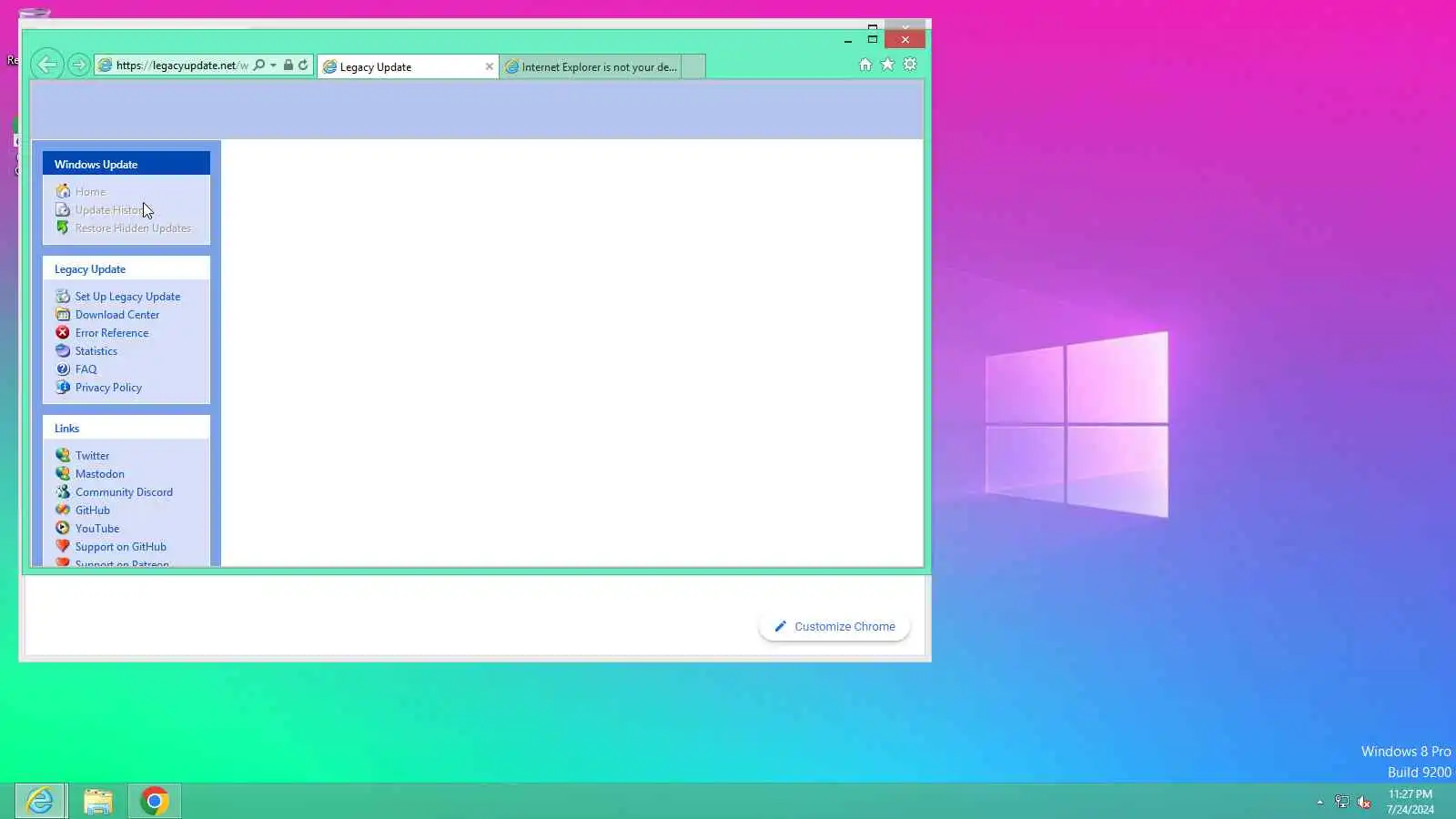This screenshot has width=1456, height=819.
Task: Click the FAQ question mark icon
Action: point(63,369)
